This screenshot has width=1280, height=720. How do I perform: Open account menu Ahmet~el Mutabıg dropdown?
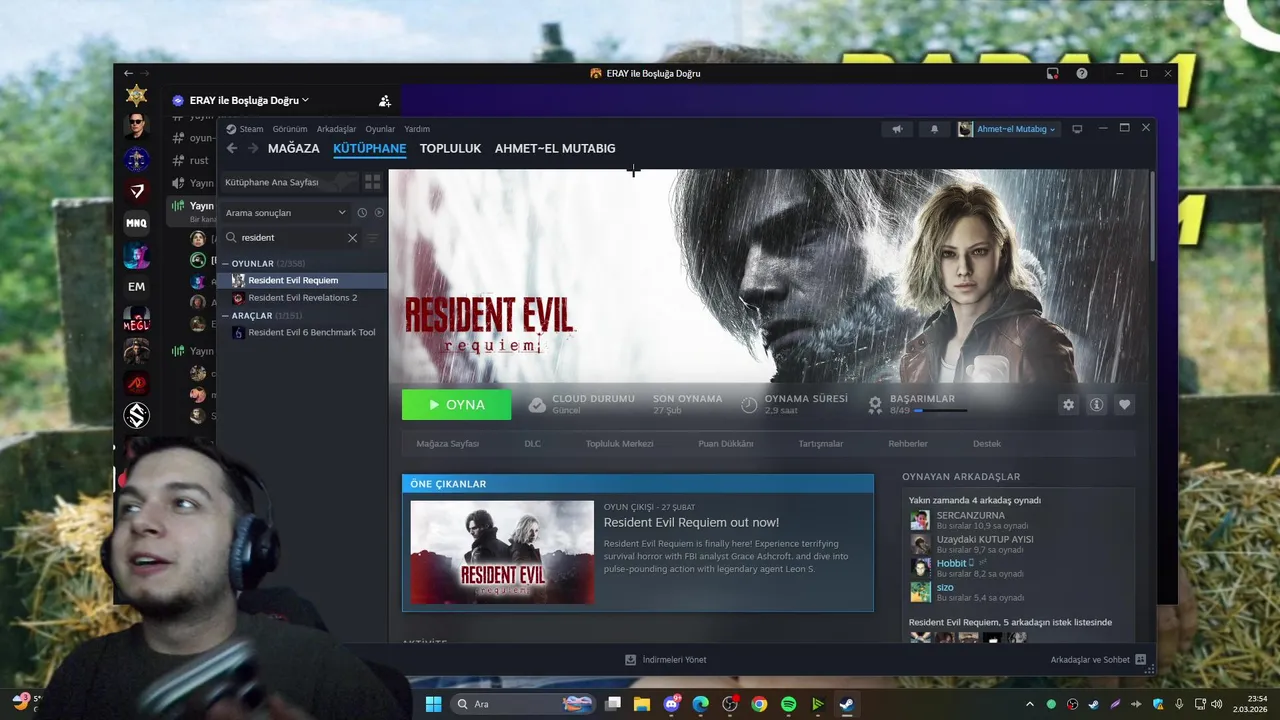1007,129
